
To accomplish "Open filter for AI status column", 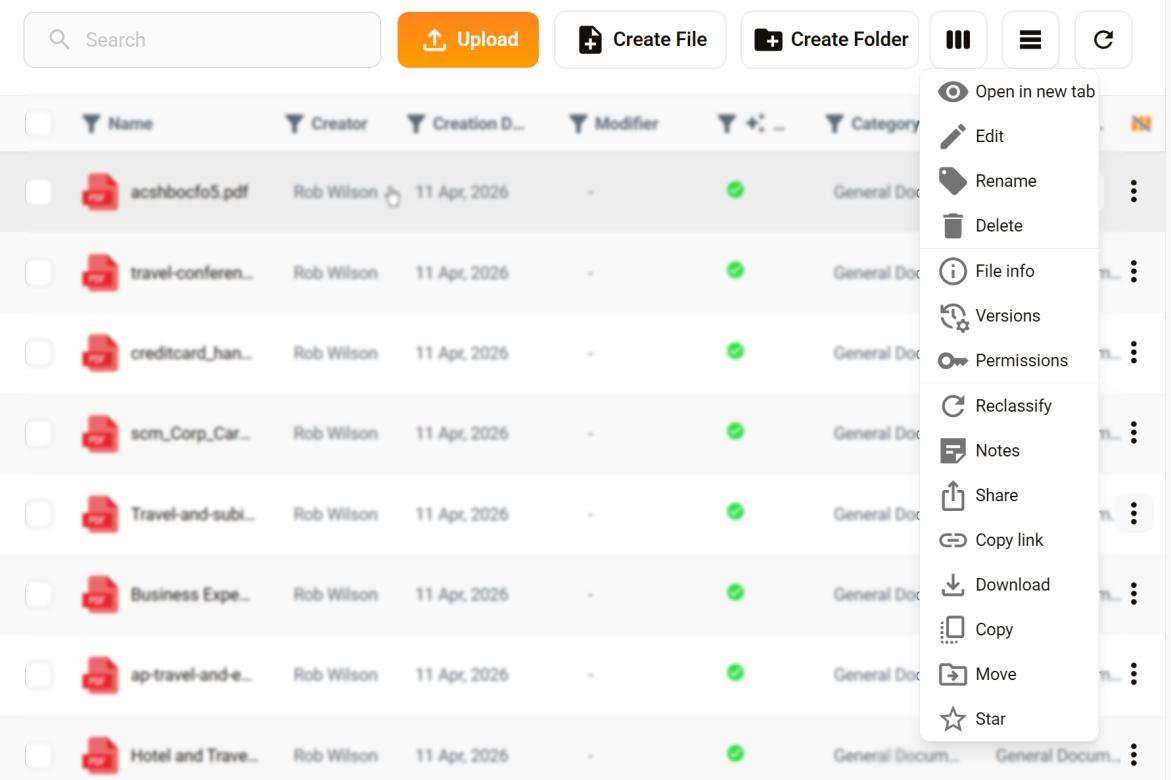I will (x=727, y=123).
